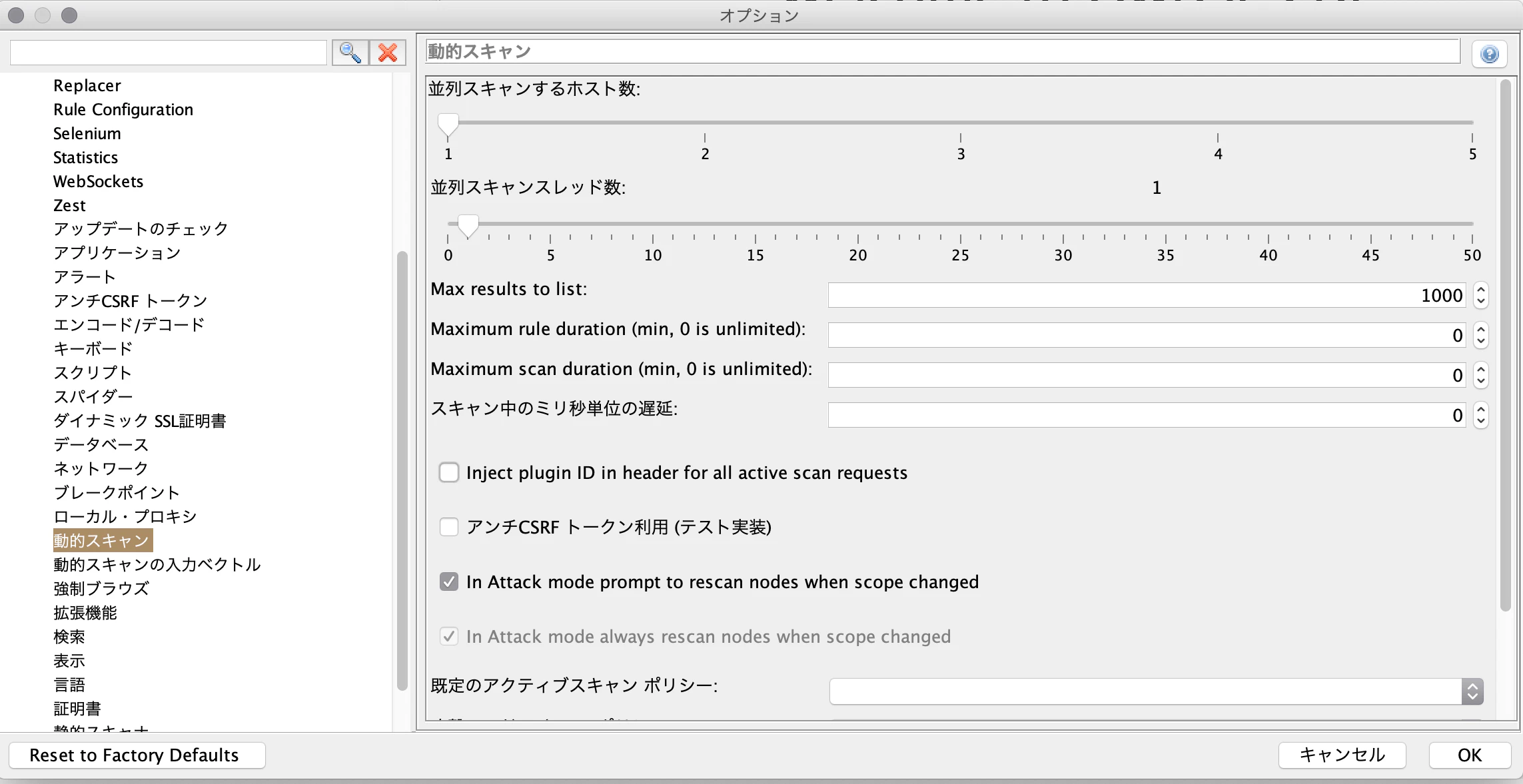Open アラート options
The image size is (1523, 784).
click(85, 276)
